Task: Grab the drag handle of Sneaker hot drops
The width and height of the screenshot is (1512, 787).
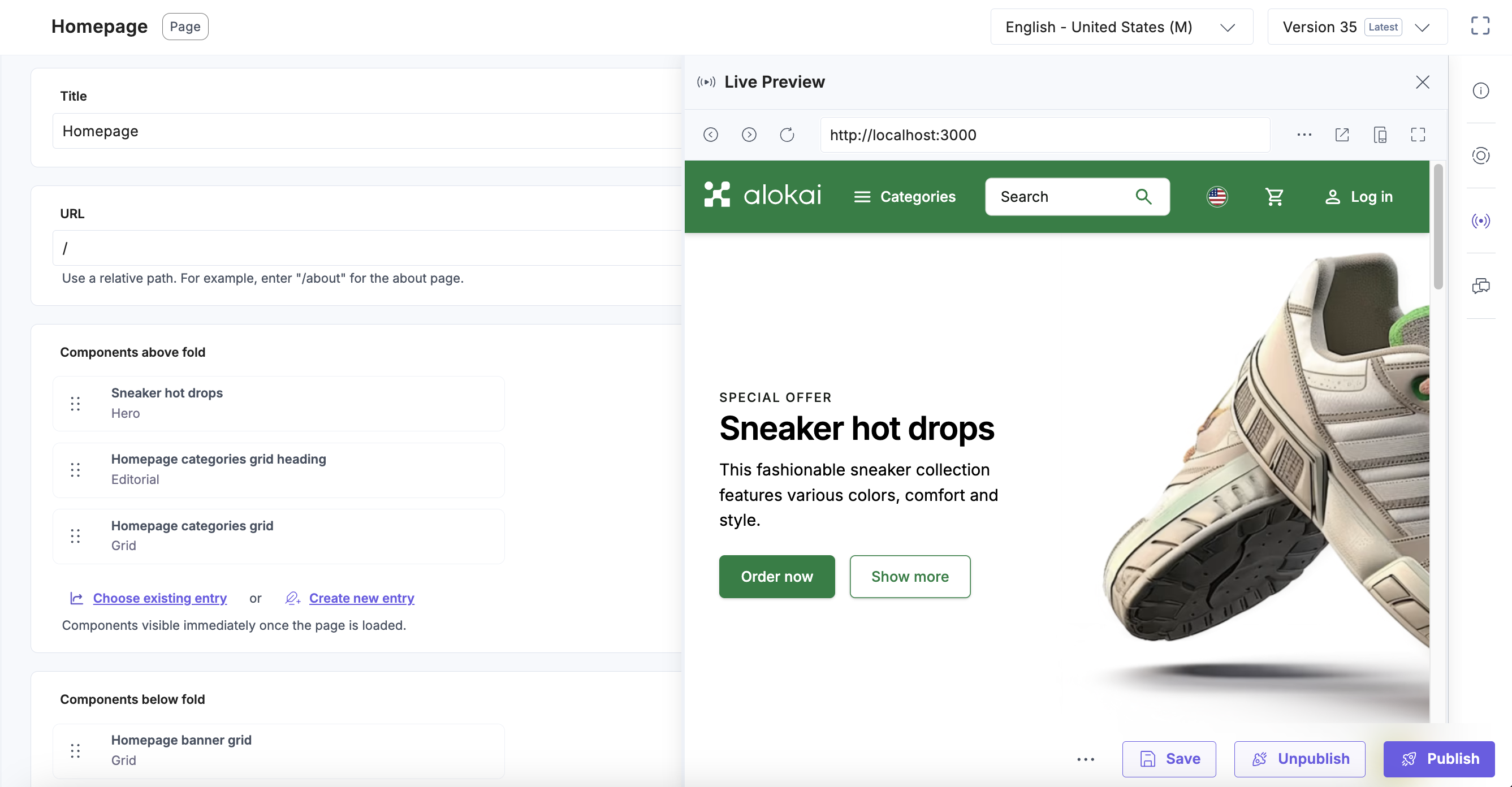Action: pyautogui.click(x=75, y=404)
